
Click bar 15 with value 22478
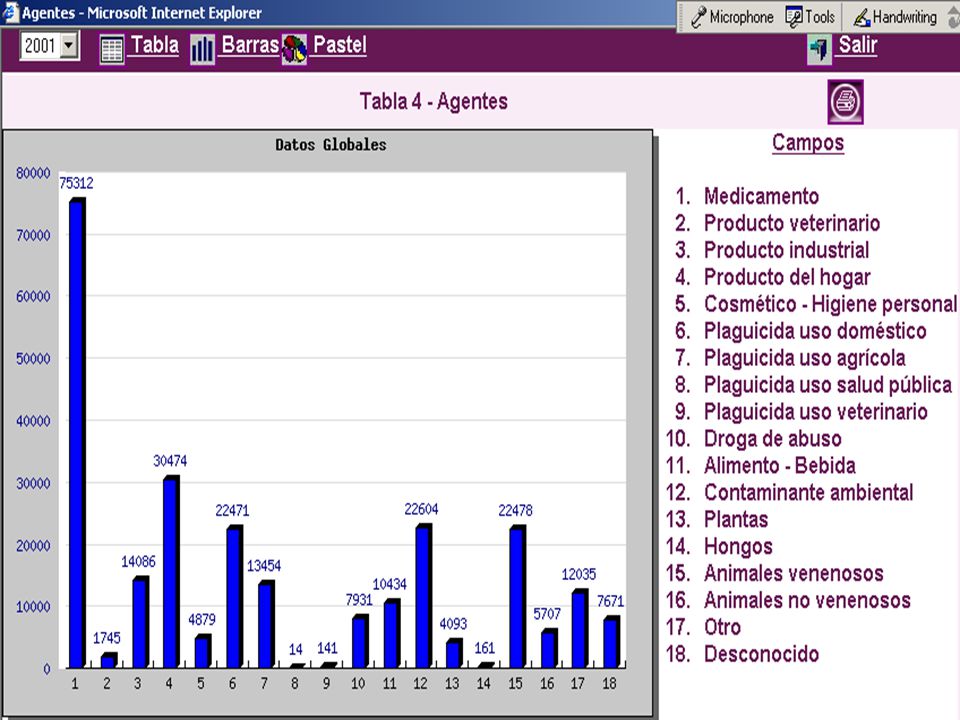coord(517,597)
